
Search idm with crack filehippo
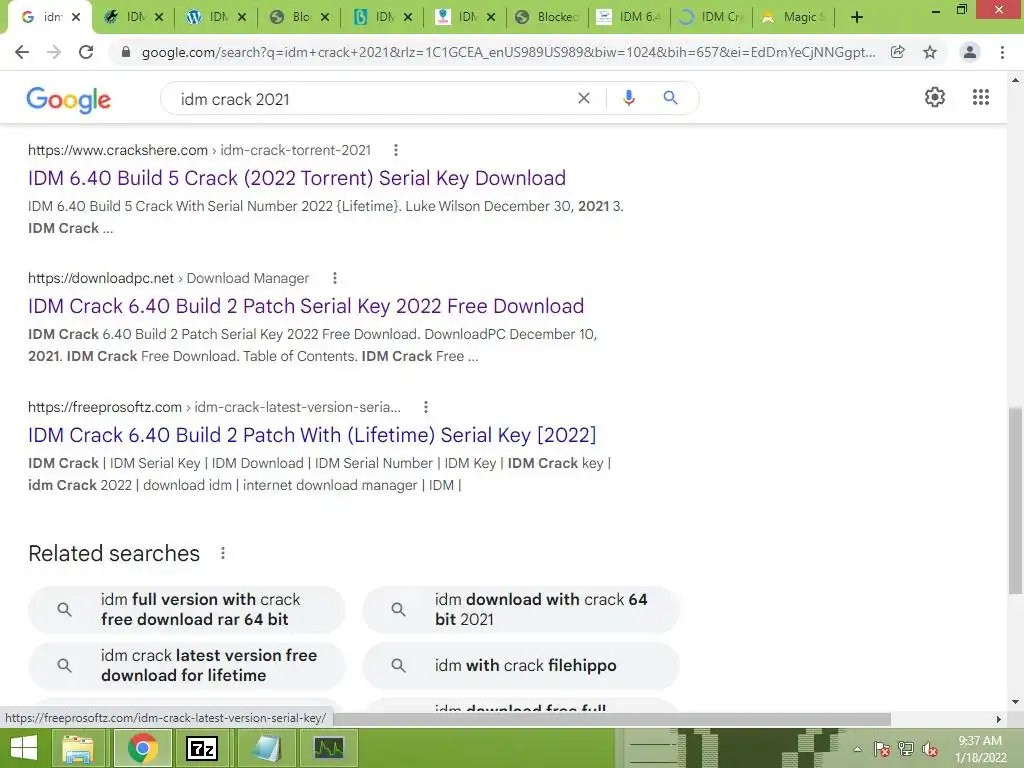tap(521, 665)
